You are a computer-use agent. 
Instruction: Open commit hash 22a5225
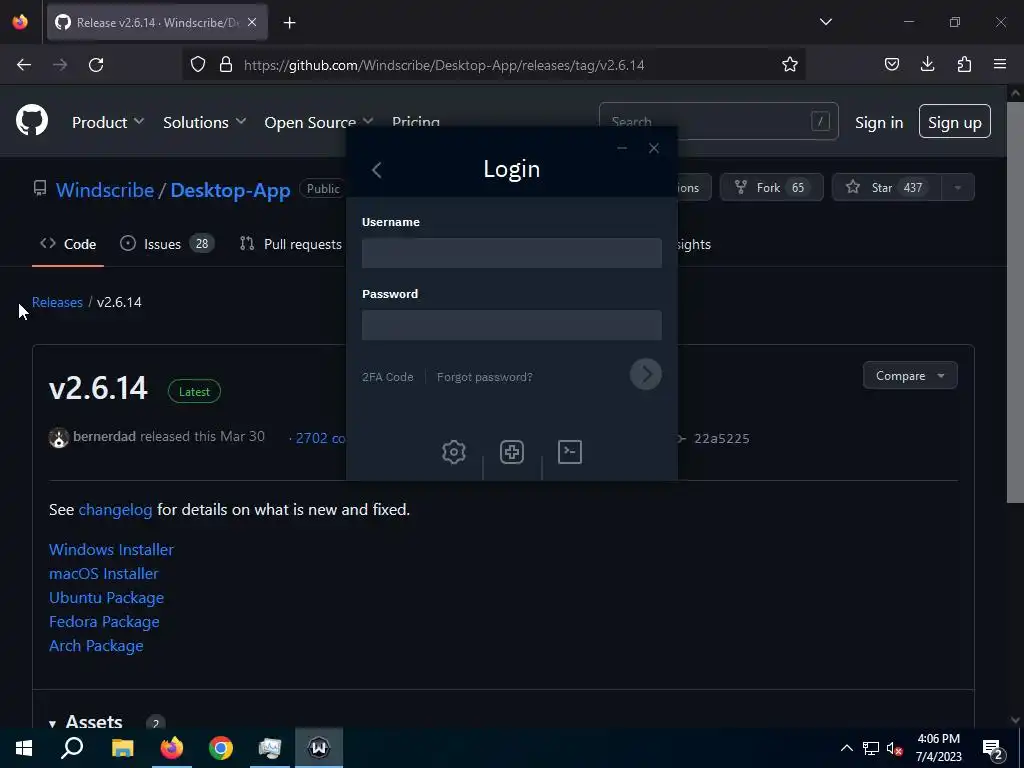tap(721, 438)
